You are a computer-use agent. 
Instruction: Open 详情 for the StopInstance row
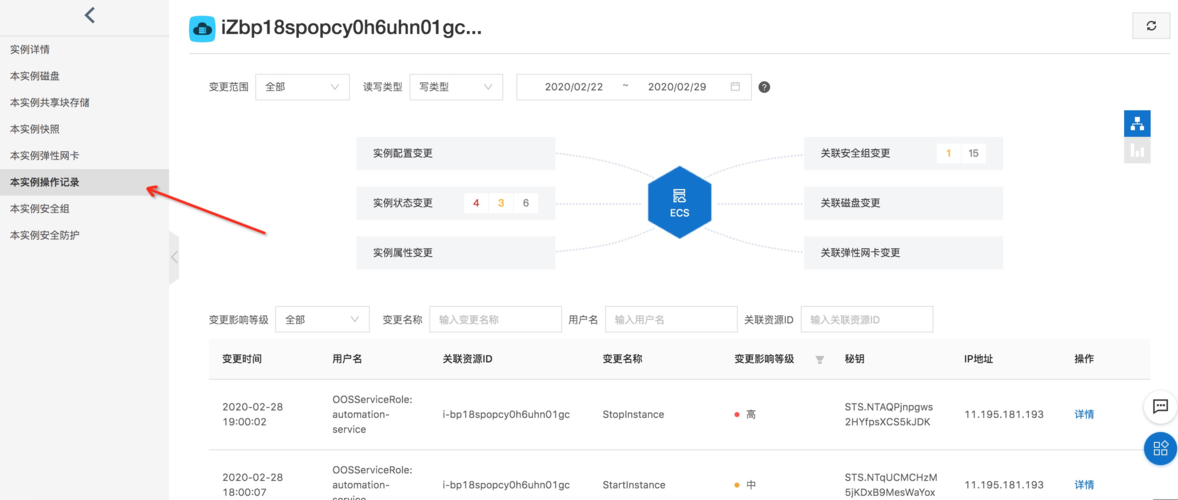[1084, 414]
